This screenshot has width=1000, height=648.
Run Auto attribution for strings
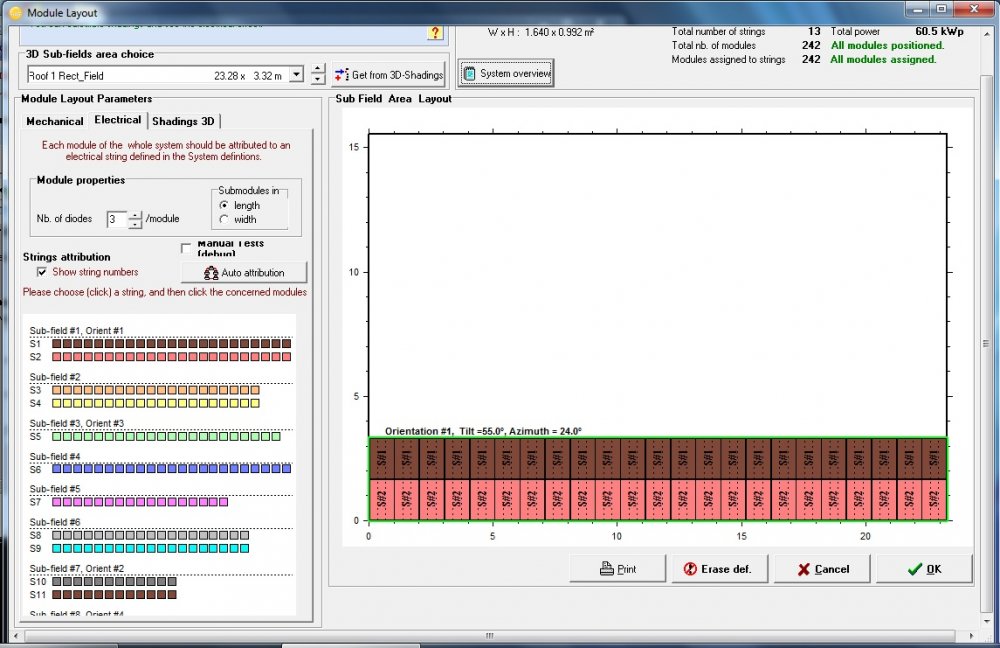(244, 273)
